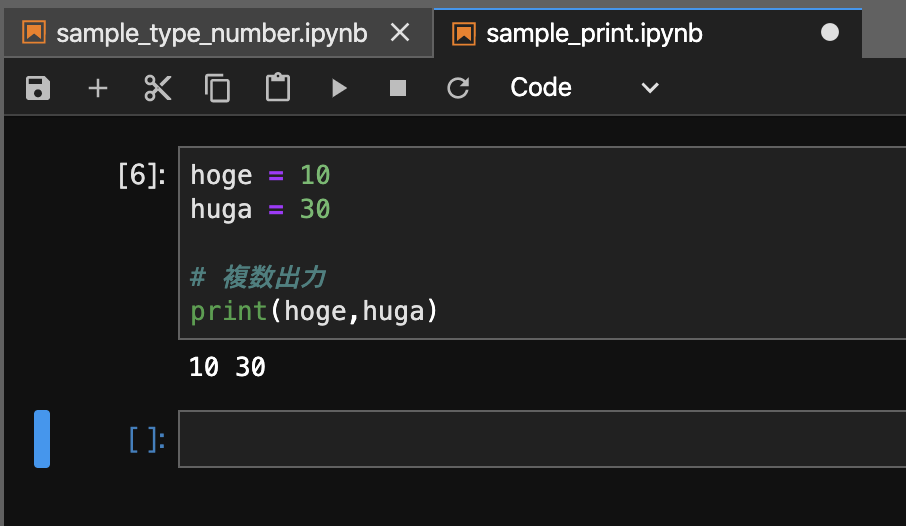Close the sample_type_number.ipynb tab
This screenshot has height=526, width=906.
[x=400, y=32]
